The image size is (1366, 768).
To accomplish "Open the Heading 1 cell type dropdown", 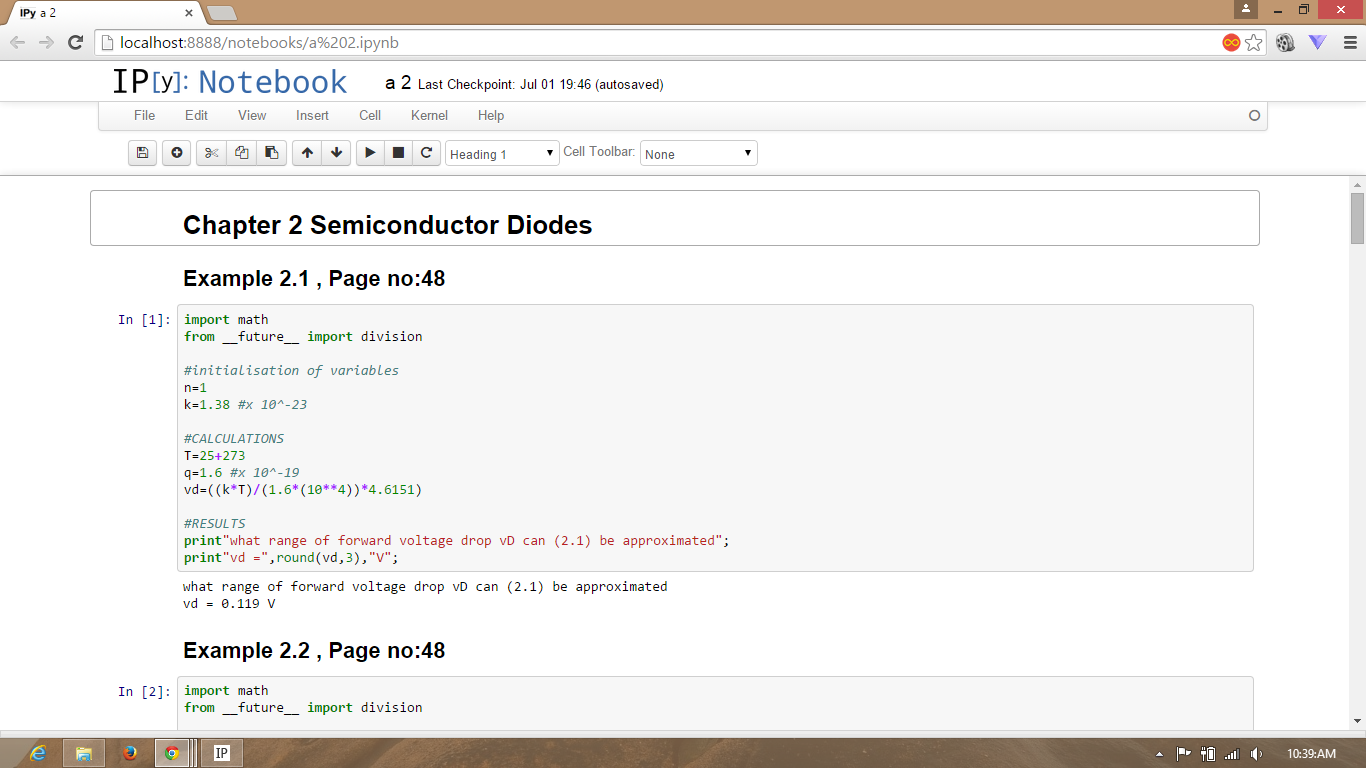I will coord(502,154).
